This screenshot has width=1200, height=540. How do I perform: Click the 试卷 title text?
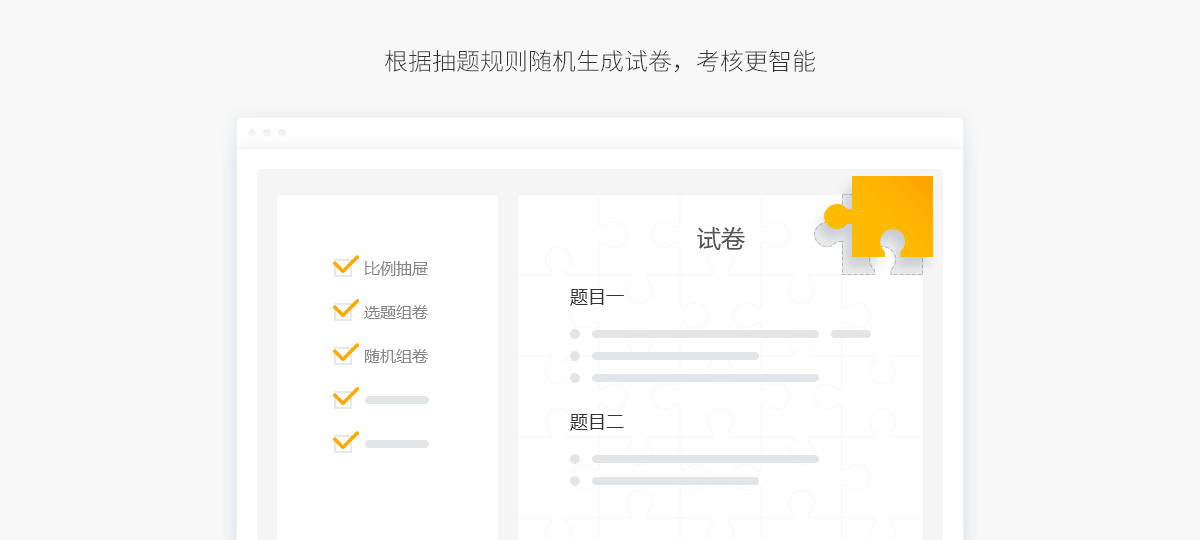tap(721, 239)
